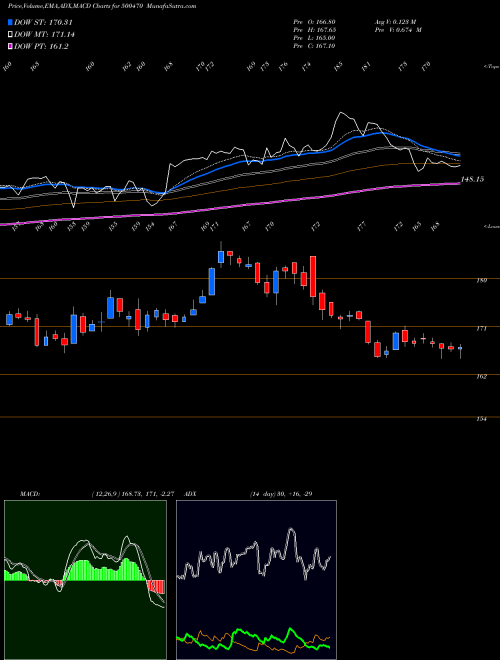
Task: Click the 181 top-value label above the EMA chart
Action: [x=366, y=67]
